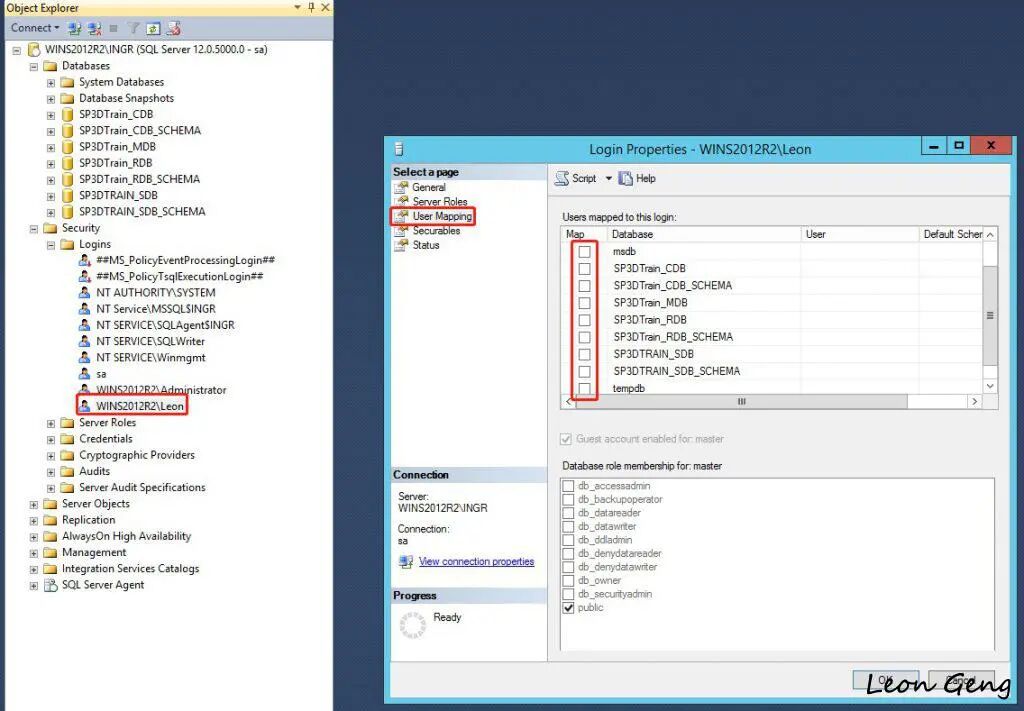Click the Stop icon in Object Explorer toolbar
This screenshot has height=711, width=1024.
coord(114,28)
